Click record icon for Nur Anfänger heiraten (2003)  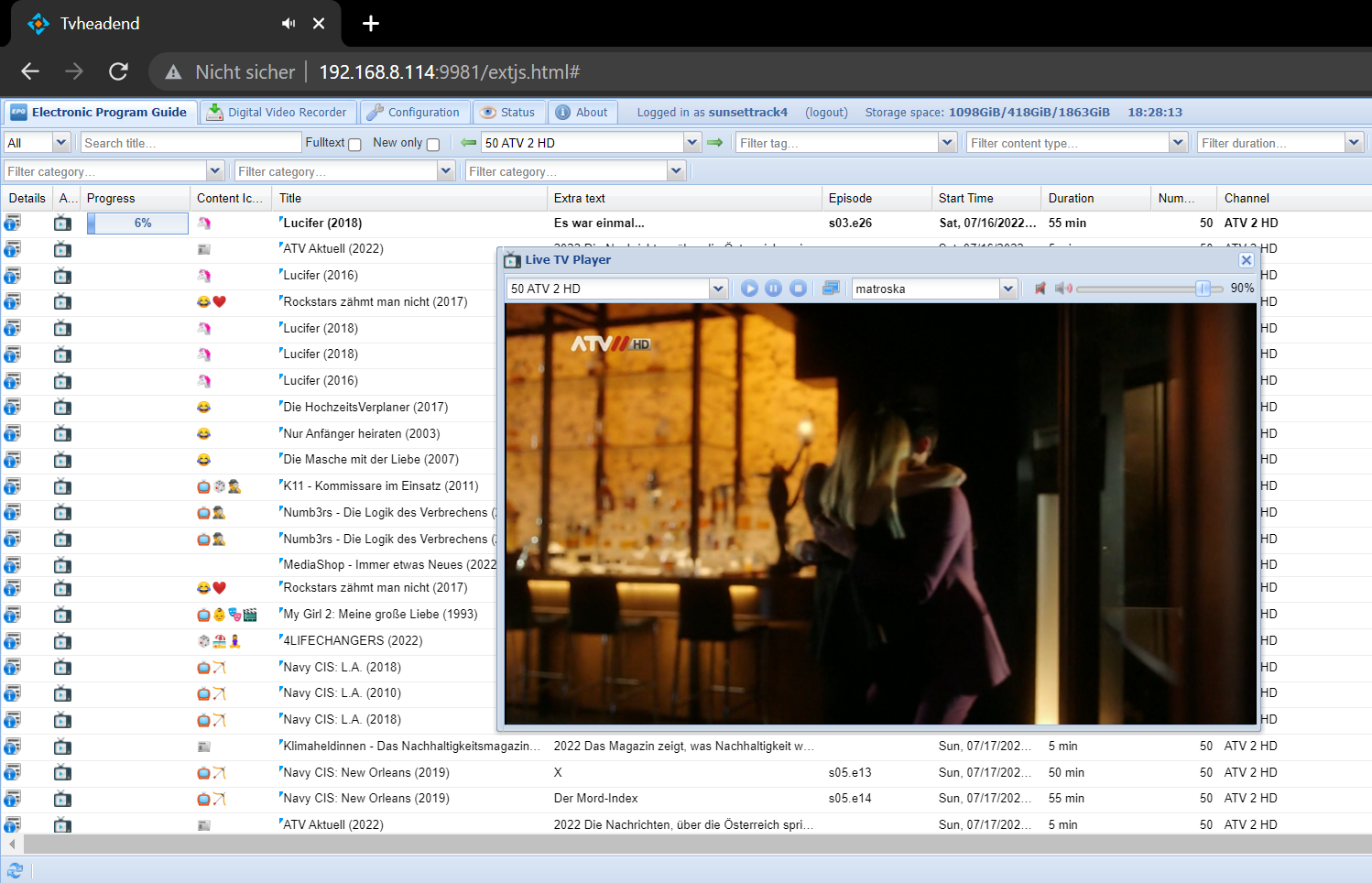point(62,433)
